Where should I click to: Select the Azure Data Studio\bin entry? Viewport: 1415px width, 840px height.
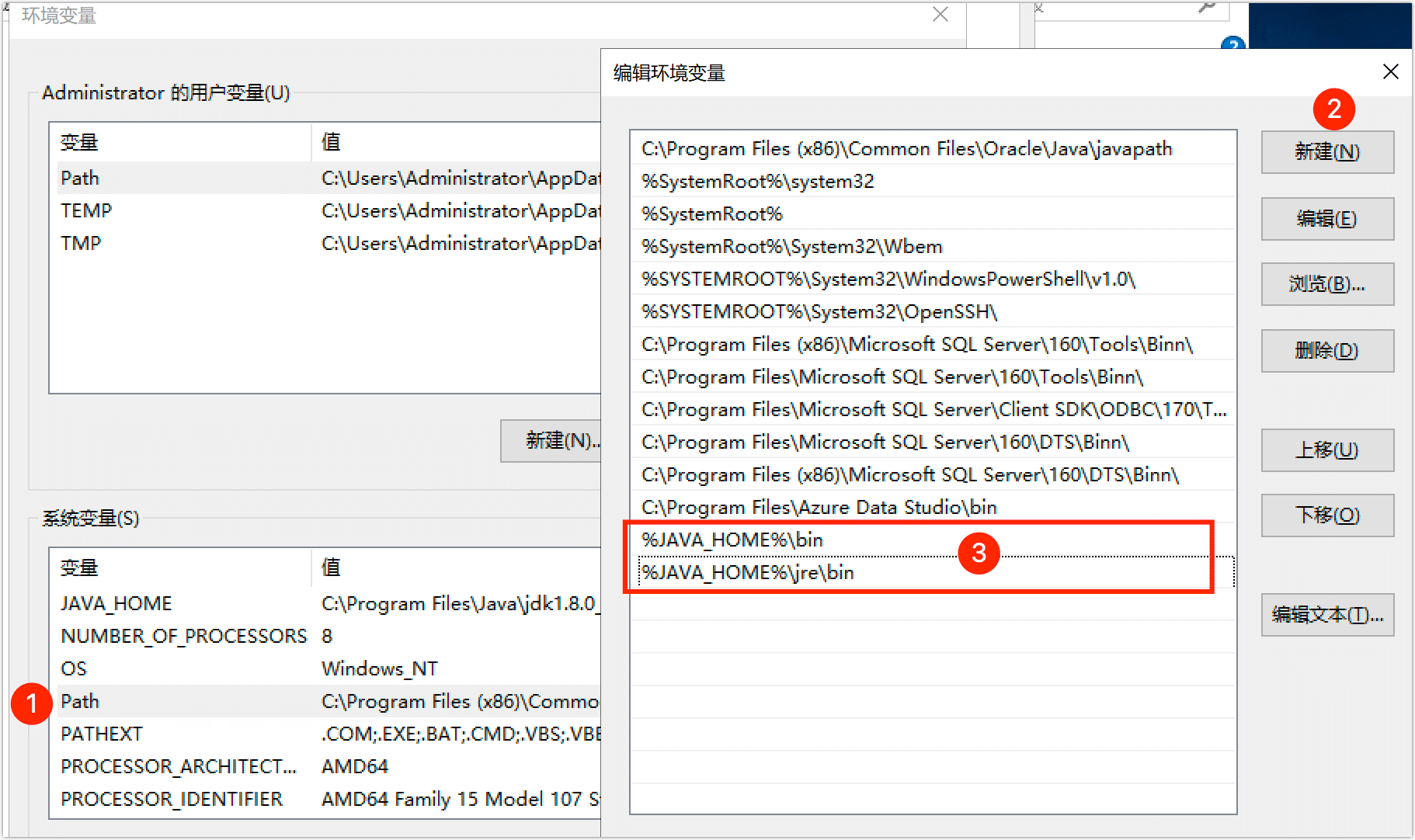(819, 508)
